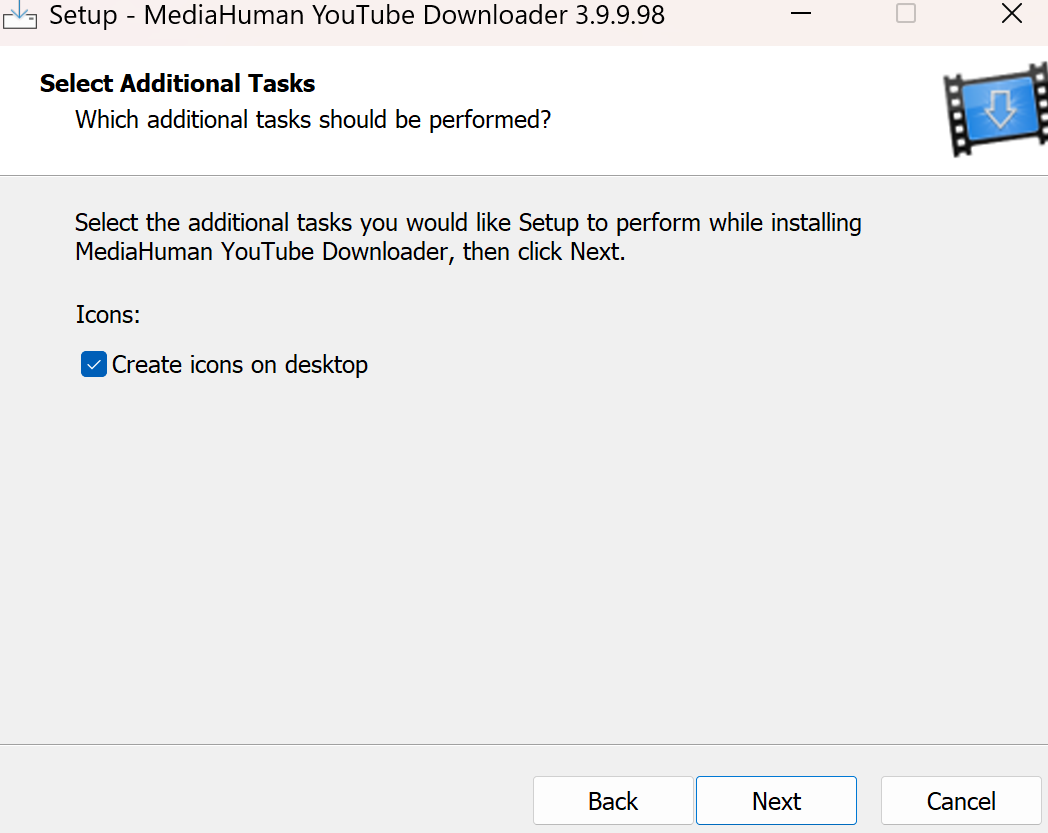
Task: Click the installer icon in the title bar
Action: [x=21, y=15]
